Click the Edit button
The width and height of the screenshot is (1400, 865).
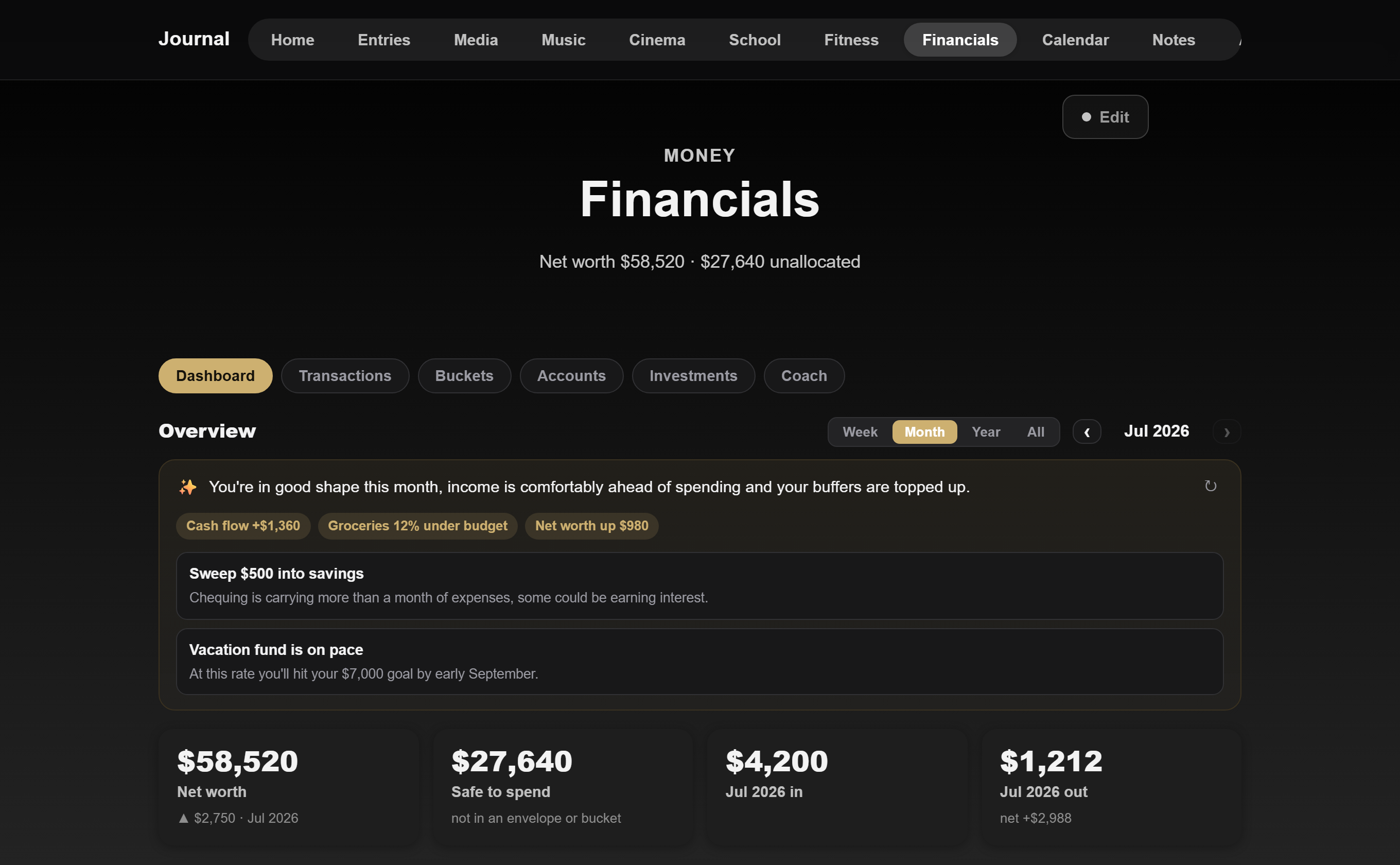click(1105, 117)
